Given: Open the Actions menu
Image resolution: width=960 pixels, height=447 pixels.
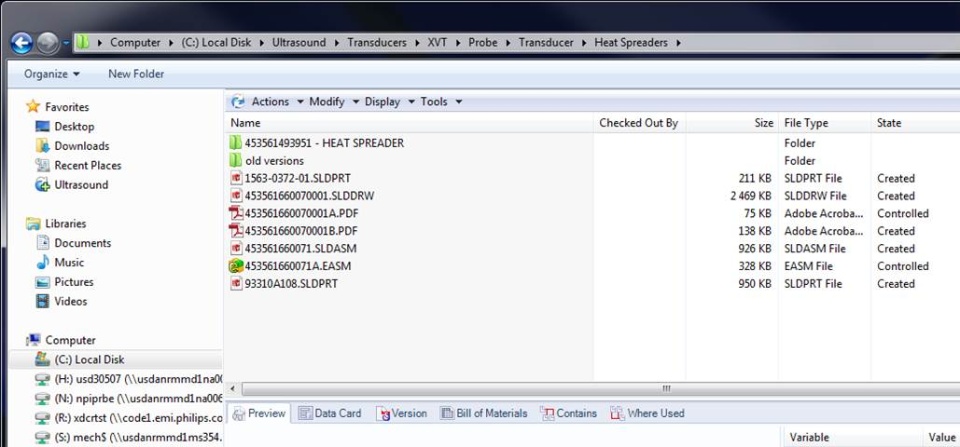Looking at the screenshot, I should tap(277, 102).
